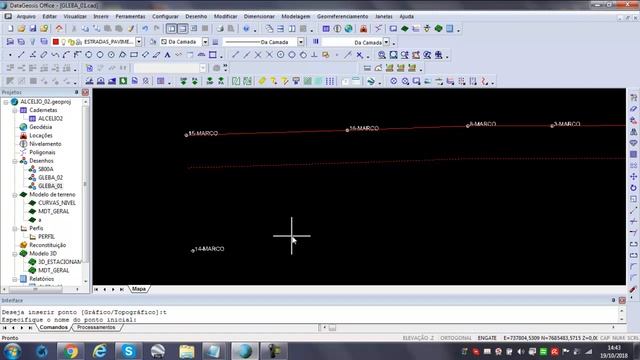Click the 14-MARCO point label
Viewport: 640px width, 360px height.
(209, 249)
